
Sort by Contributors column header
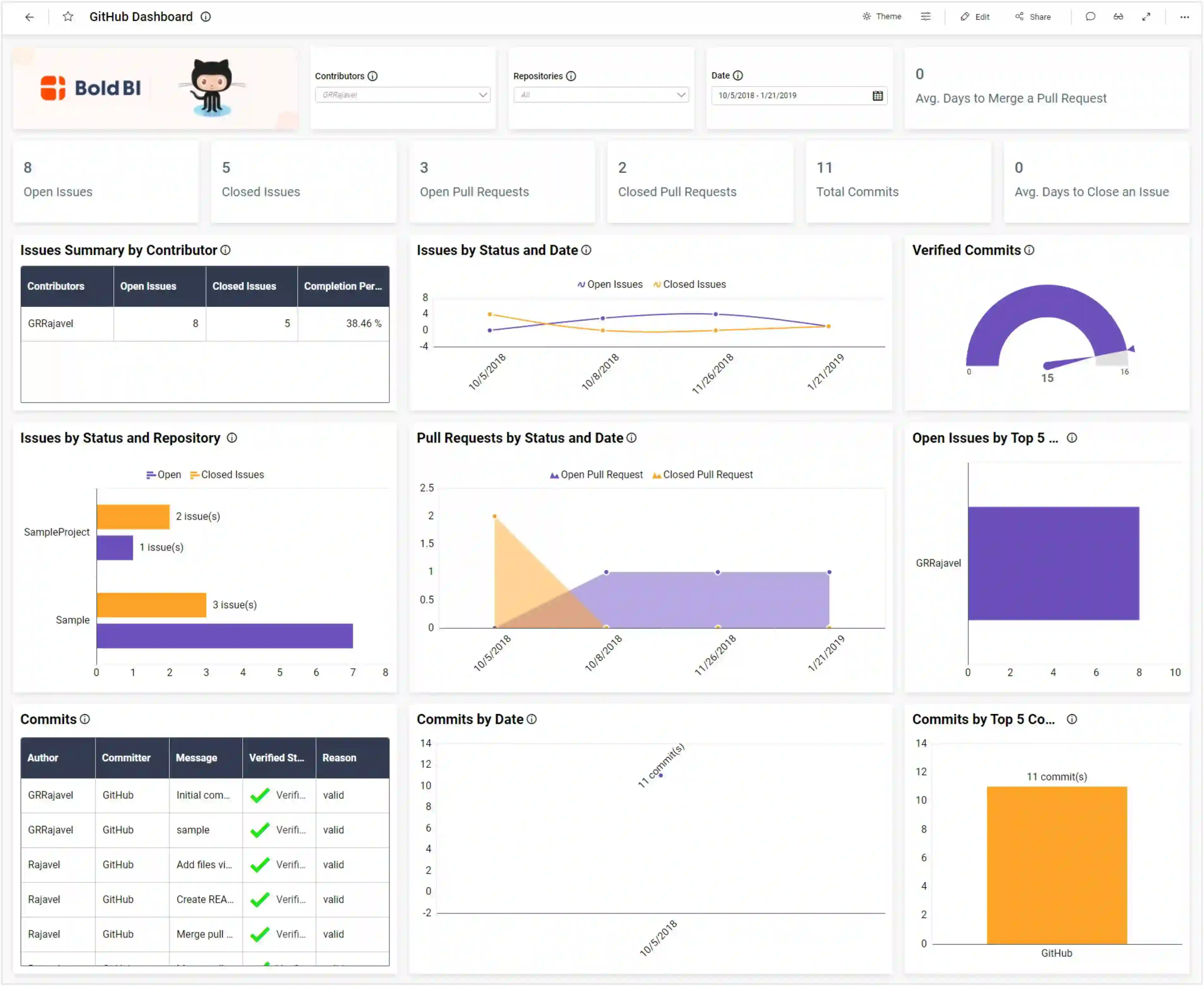click(67, 286)
